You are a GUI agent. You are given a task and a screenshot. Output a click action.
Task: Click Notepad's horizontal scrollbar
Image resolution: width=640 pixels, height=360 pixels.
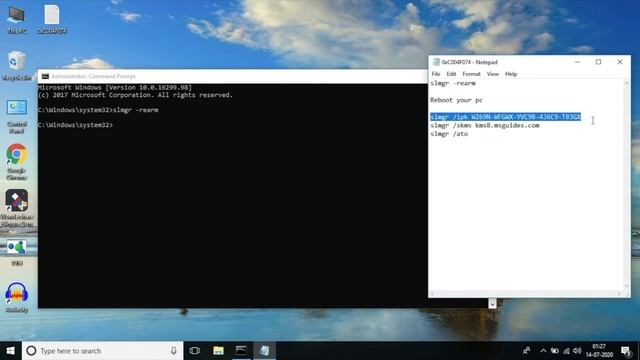526,293
